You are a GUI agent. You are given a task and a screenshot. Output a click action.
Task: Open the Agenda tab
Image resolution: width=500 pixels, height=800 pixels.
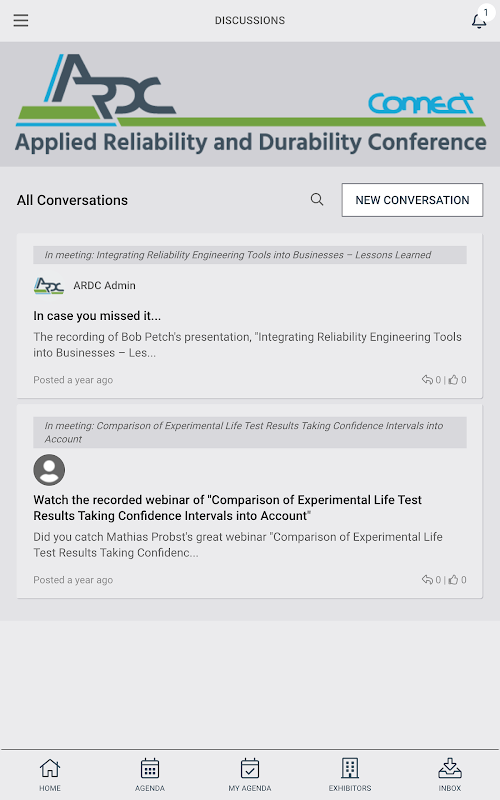(x=150, y=774)
